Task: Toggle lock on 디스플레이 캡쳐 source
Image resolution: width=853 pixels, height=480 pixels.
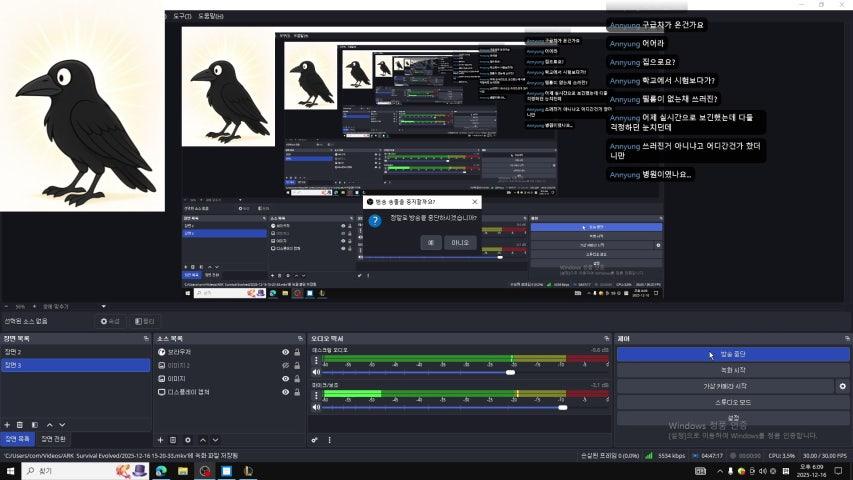Action: (297, 393)
